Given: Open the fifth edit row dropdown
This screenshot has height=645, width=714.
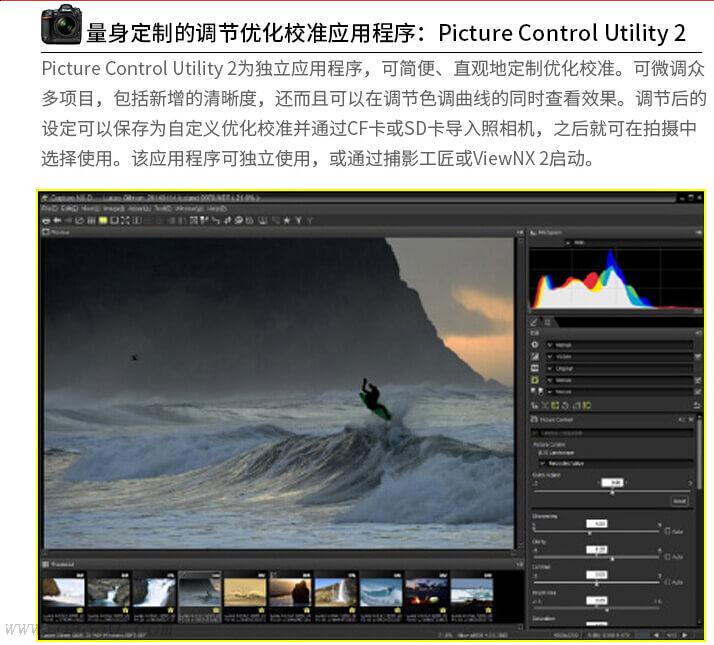Looking at the screenshot, I should 619,391.
